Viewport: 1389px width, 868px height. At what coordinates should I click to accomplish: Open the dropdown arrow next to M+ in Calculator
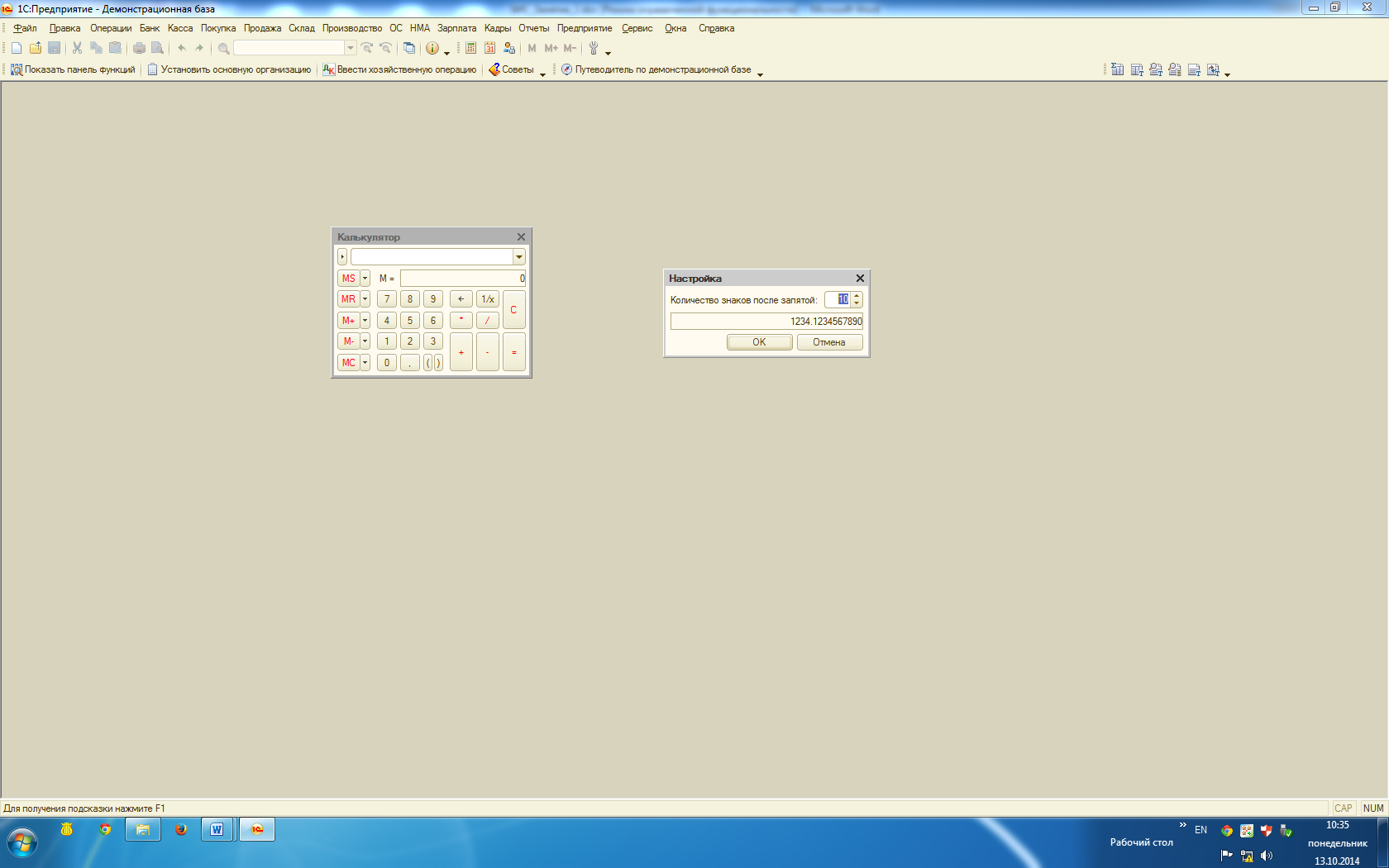click(365, 320)
